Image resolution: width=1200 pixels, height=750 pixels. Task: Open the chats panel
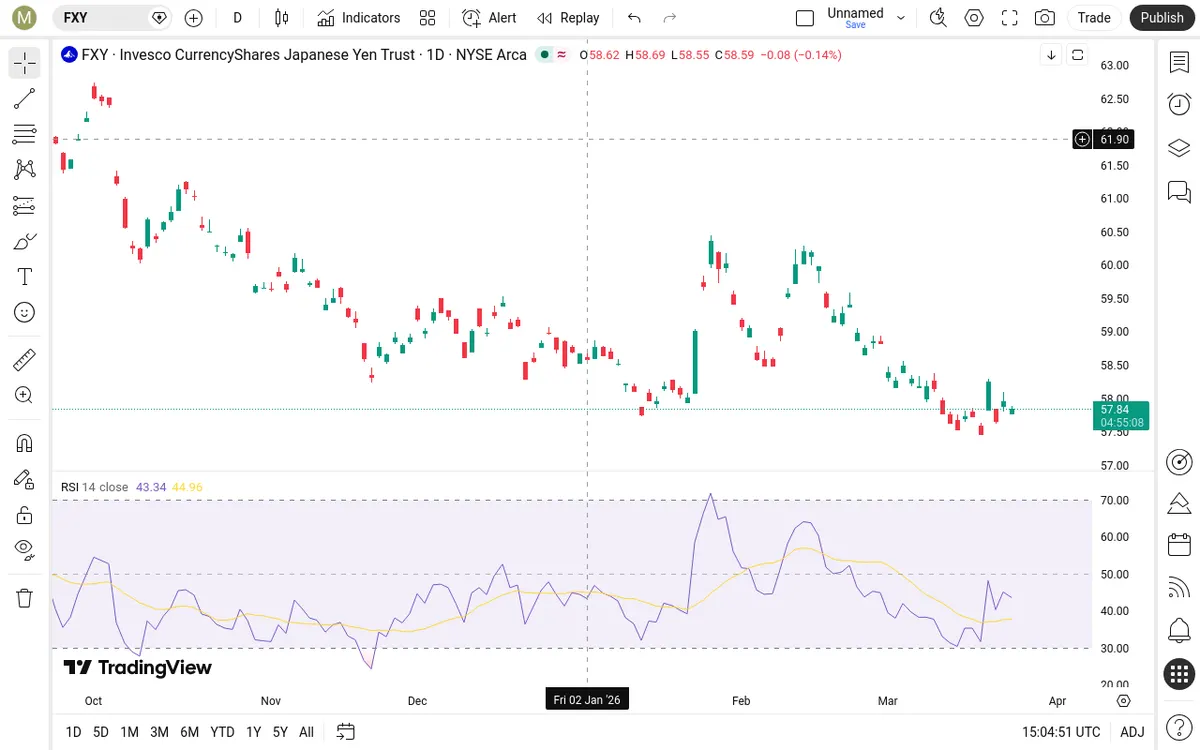[1179, 191]
